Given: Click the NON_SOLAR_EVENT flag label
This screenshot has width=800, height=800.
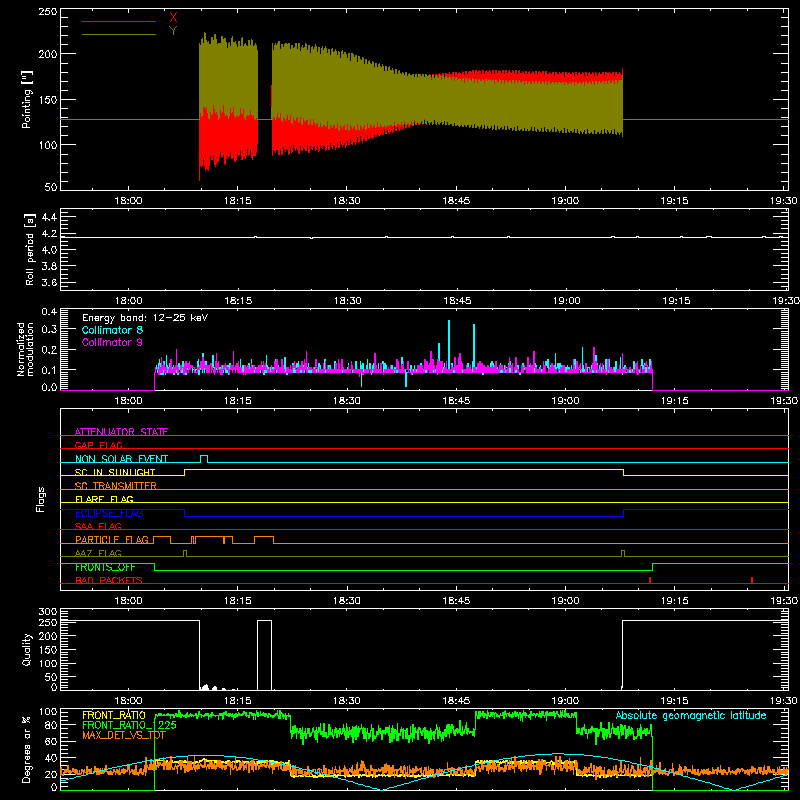Looking at the screenshot, I should tap(121, 459).
